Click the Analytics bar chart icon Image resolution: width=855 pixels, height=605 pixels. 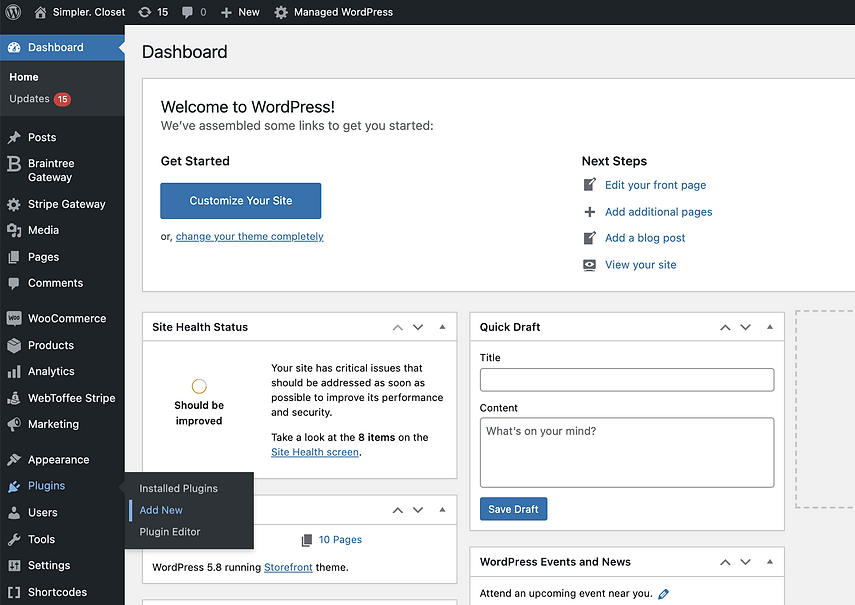click(x=14, y=372)
